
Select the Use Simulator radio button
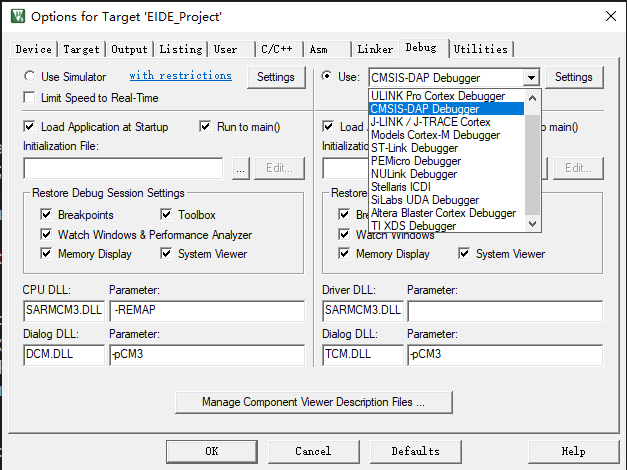29,76
